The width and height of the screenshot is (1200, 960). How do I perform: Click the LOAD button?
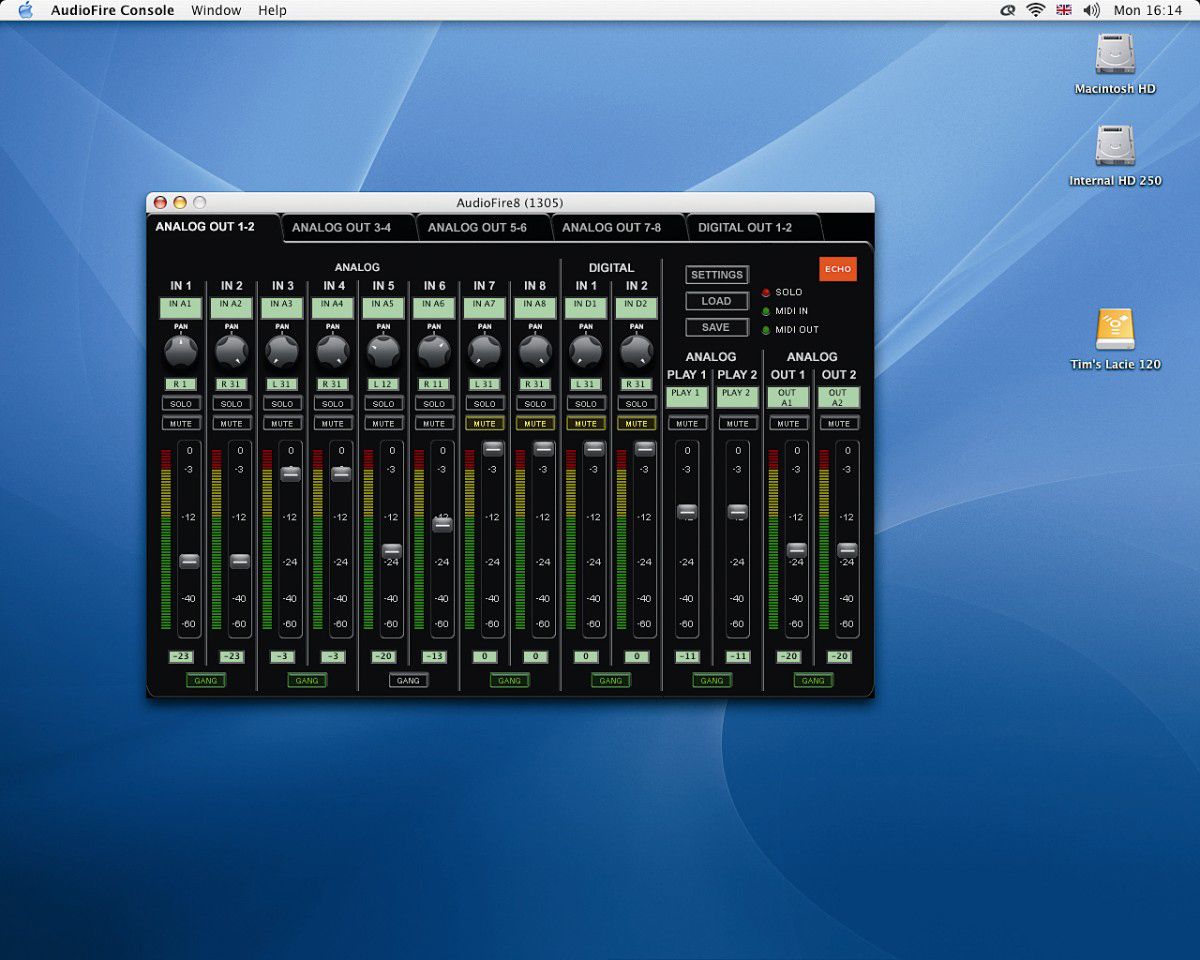click(717, 301)
